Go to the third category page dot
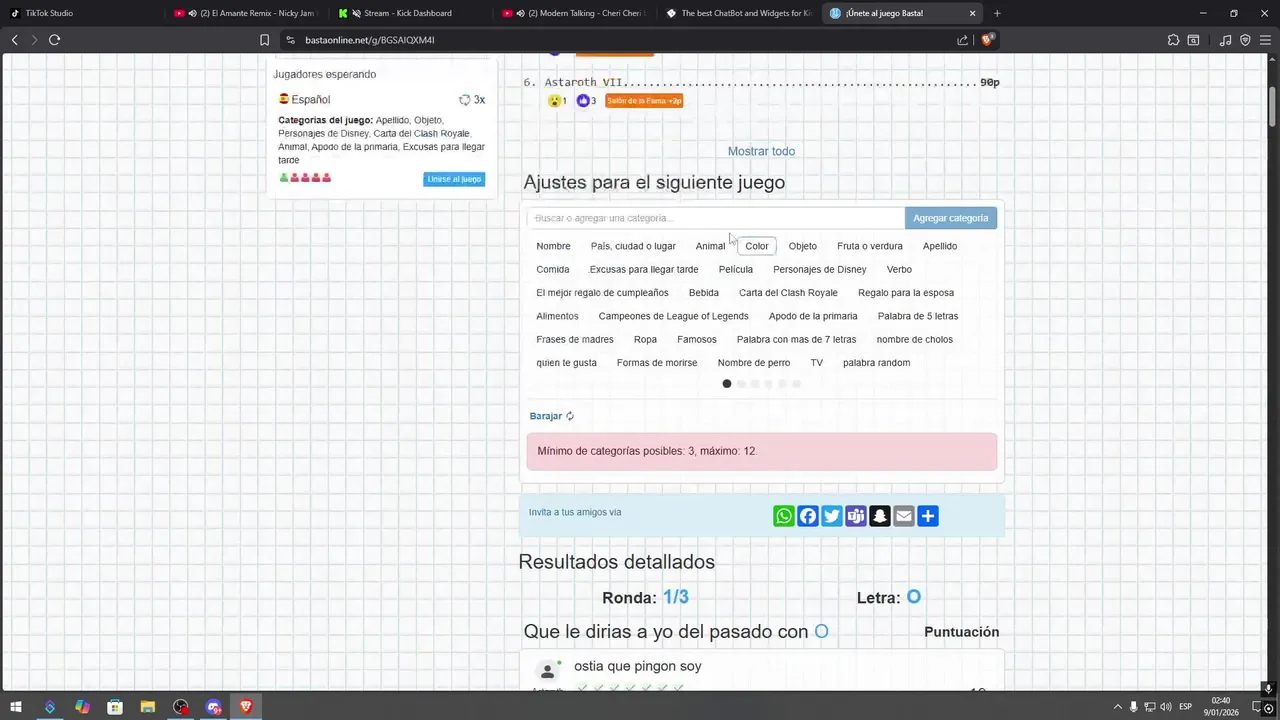The width and height of the screenshot is (1280, 720). pyautogui.click(x=755, y=384)
